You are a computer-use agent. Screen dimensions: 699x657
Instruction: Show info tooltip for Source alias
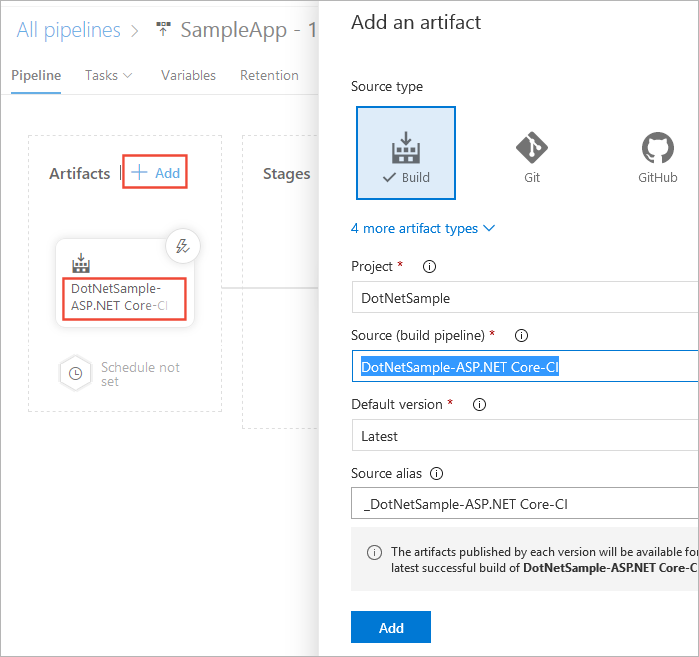tap(436, 473)
